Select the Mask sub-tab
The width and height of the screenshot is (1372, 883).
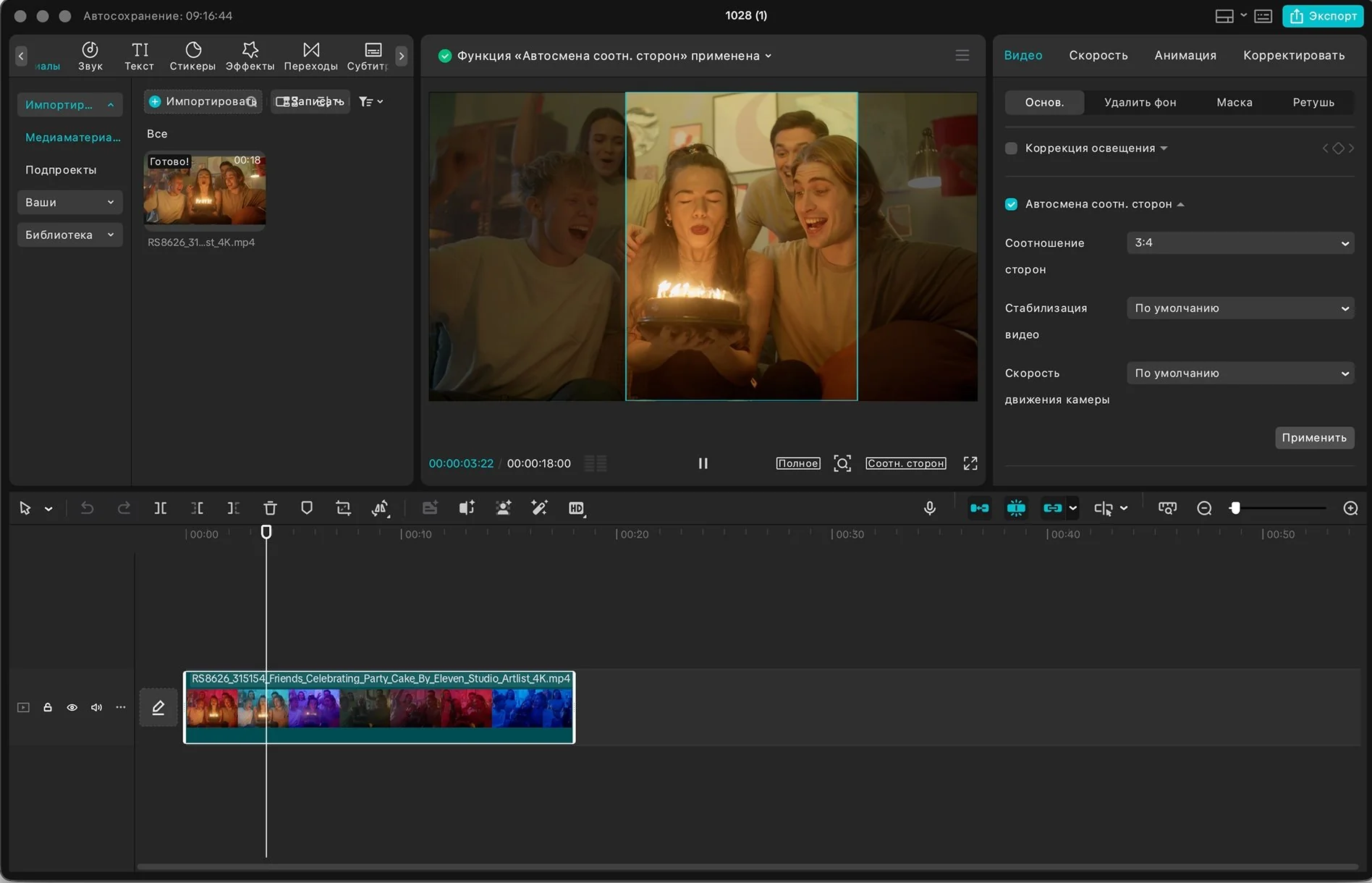[1234, 103]
